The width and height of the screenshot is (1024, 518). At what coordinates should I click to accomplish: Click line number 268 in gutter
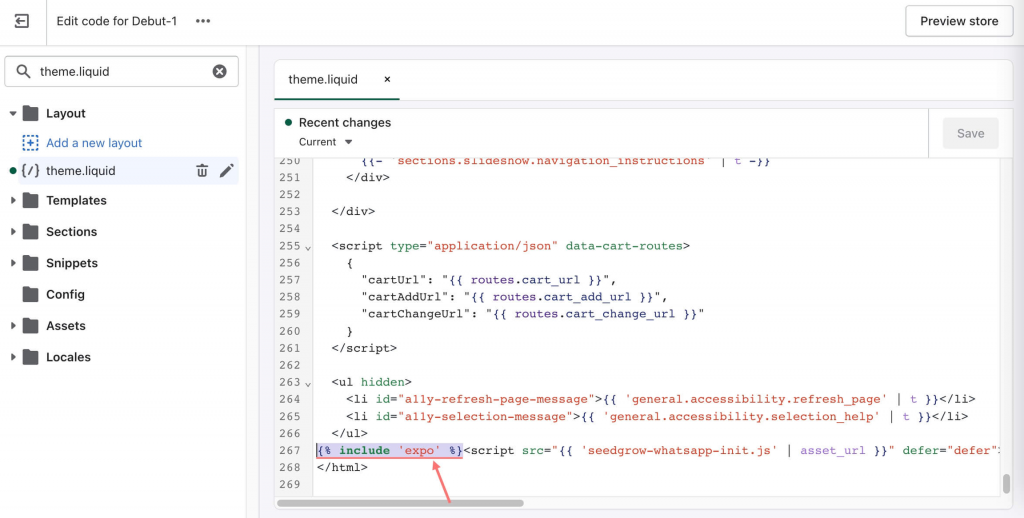tap(289, 467)
